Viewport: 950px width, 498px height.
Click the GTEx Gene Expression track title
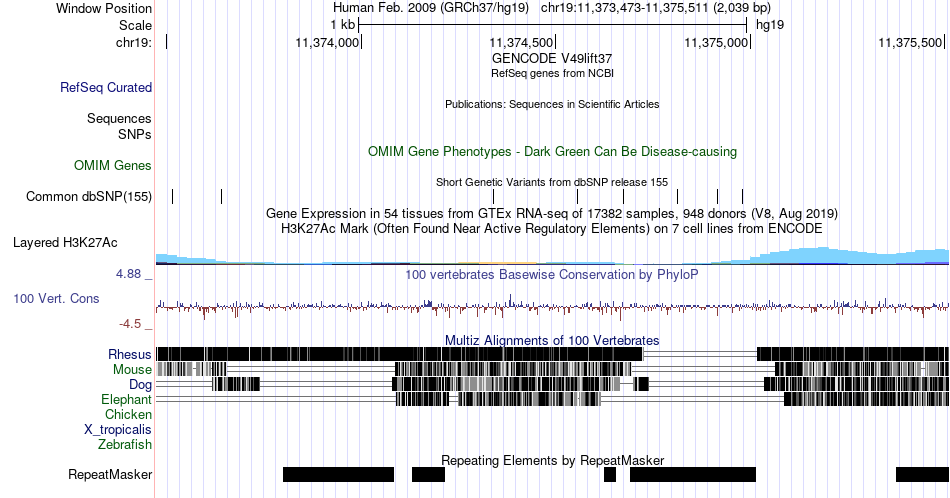pos(552,213)
